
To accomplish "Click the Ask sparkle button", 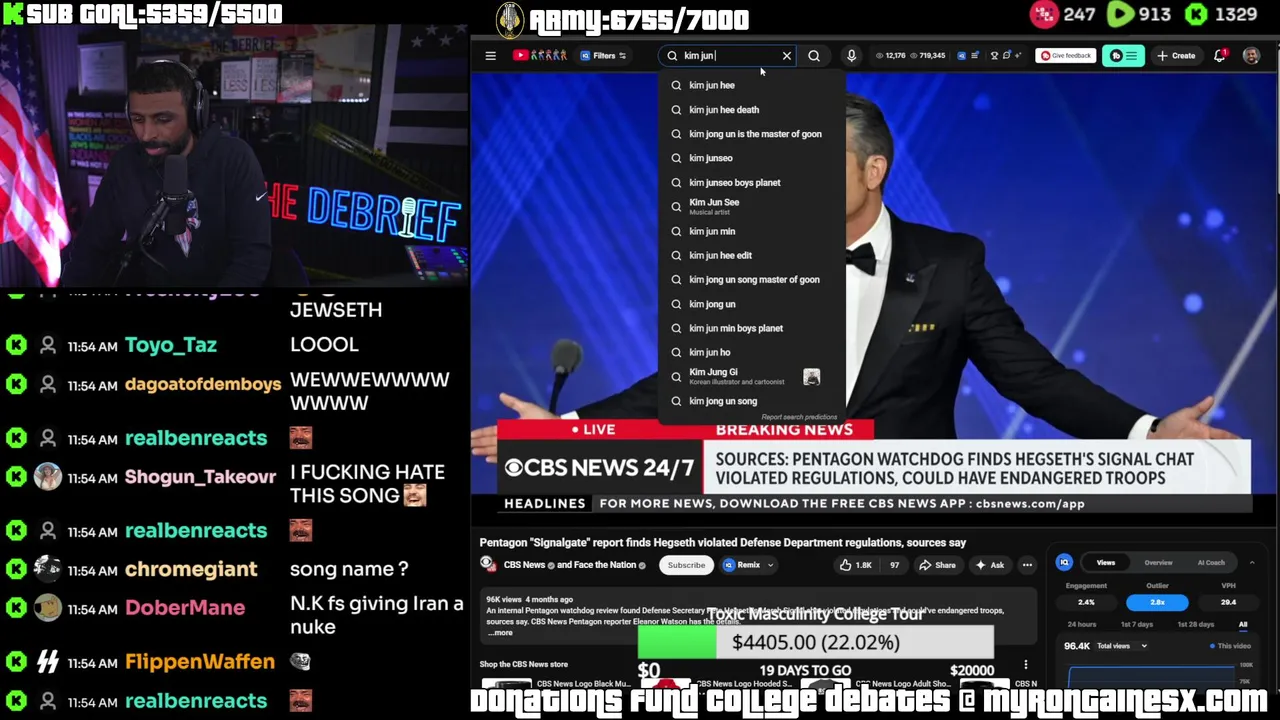I will click(990, 565).
